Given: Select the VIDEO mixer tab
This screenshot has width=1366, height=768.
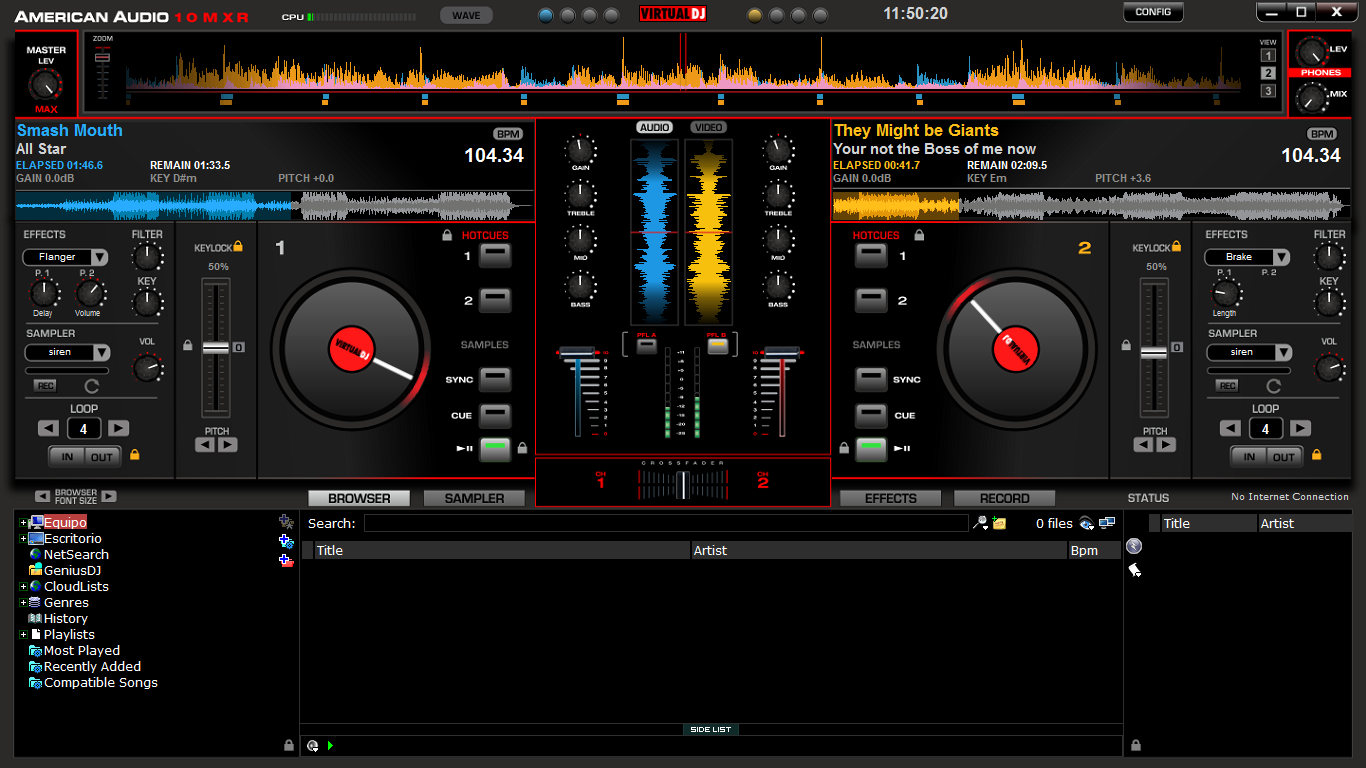Looking at the screenshot, I should (709, 127).
